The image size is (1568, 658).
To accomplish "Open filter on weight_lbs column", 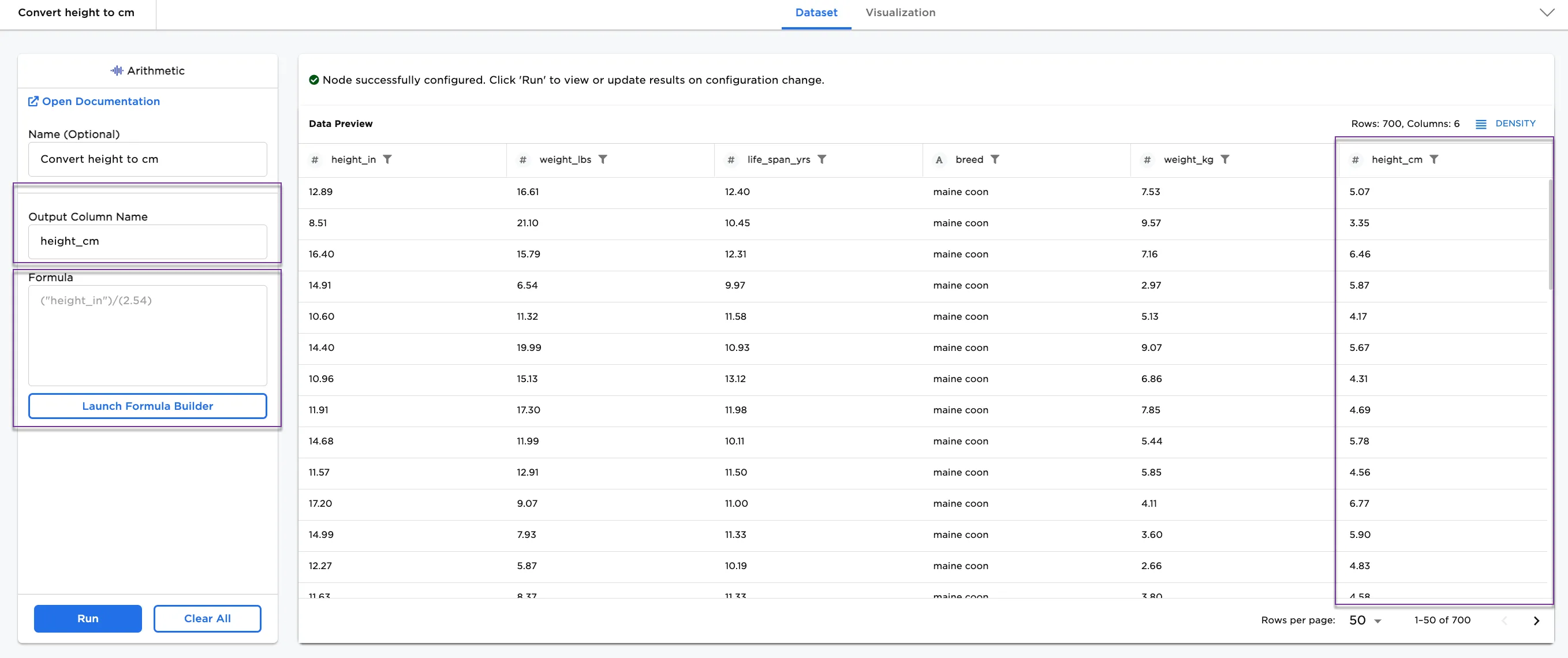I will [x=603, y=159].
